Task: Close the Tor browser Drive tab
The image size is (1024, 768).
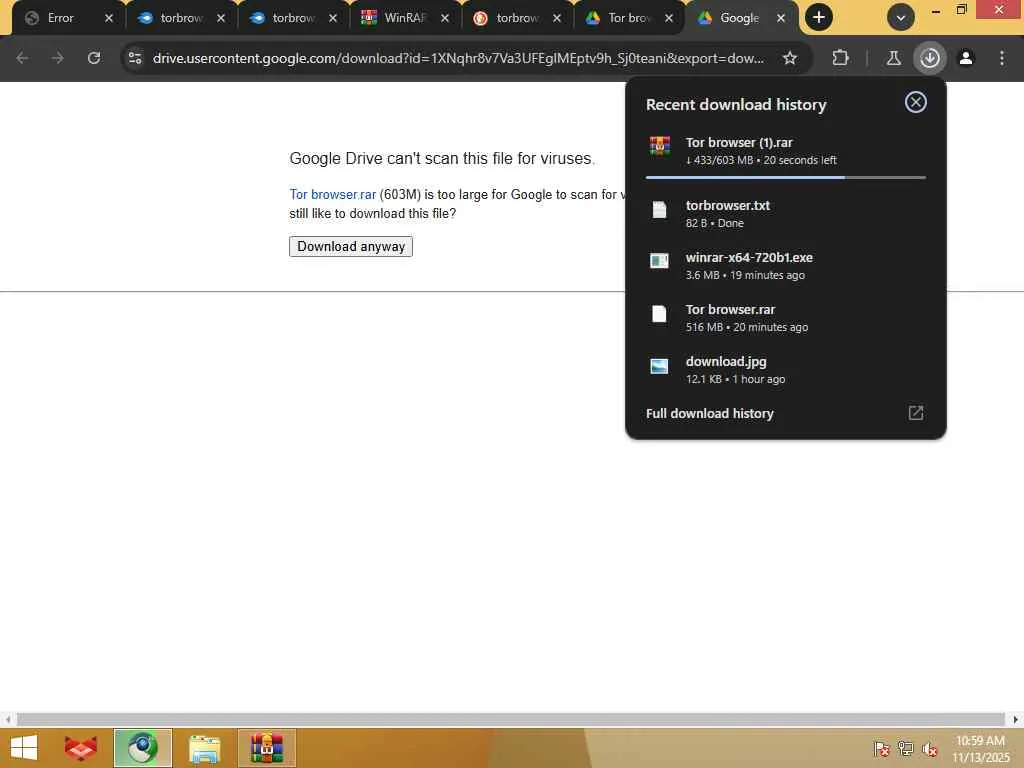Action: click(x=669, y=18)
